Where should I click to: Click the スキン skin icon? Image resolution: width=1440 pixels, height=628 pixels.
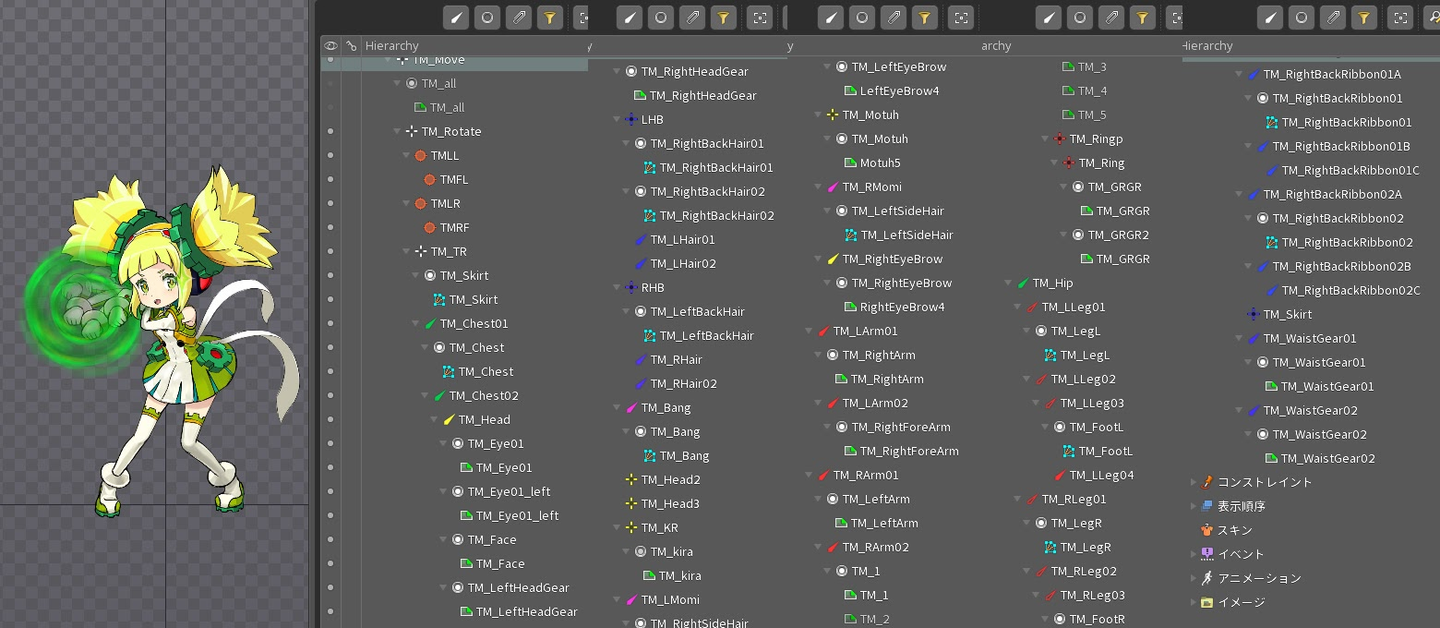(1207, 530)
